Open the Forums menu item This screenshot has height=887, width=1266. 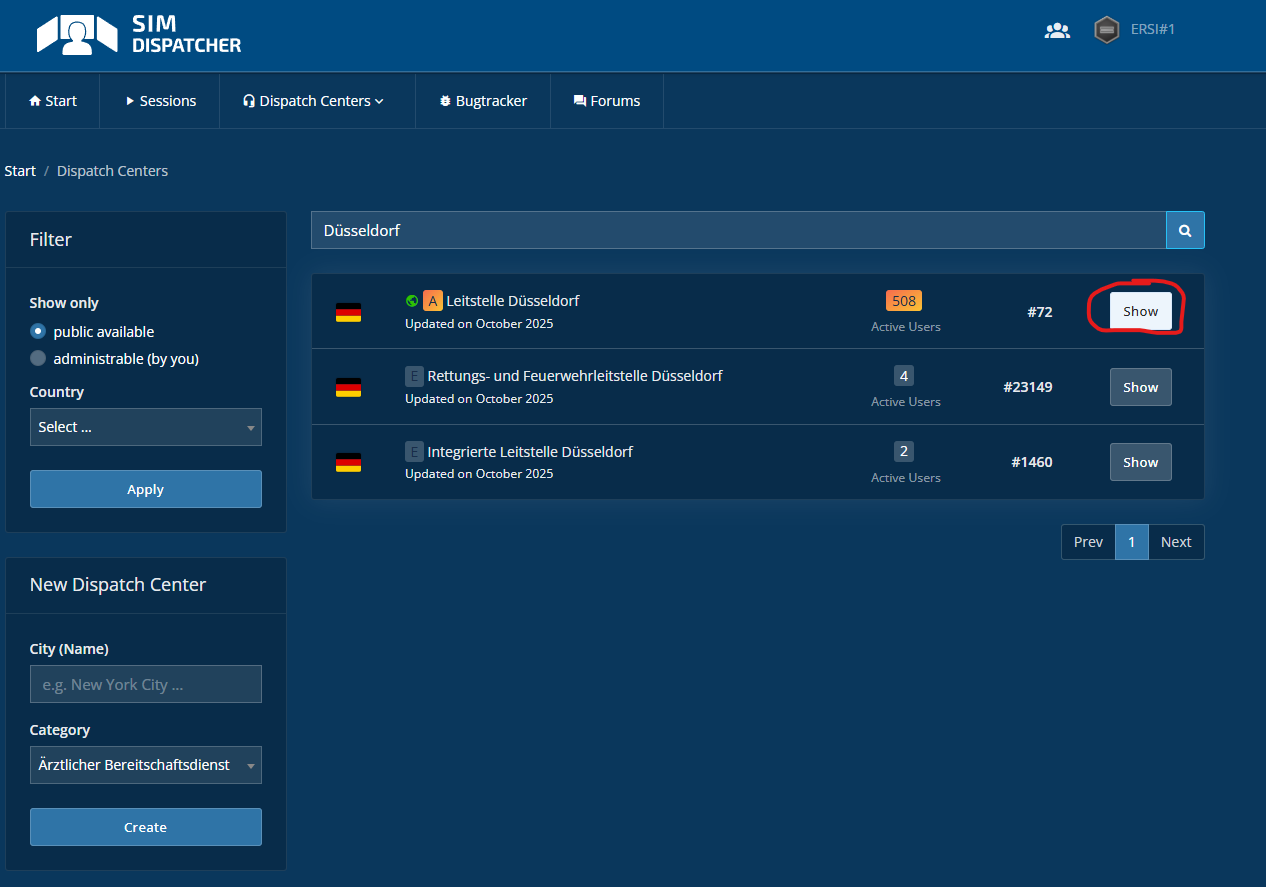607,101
